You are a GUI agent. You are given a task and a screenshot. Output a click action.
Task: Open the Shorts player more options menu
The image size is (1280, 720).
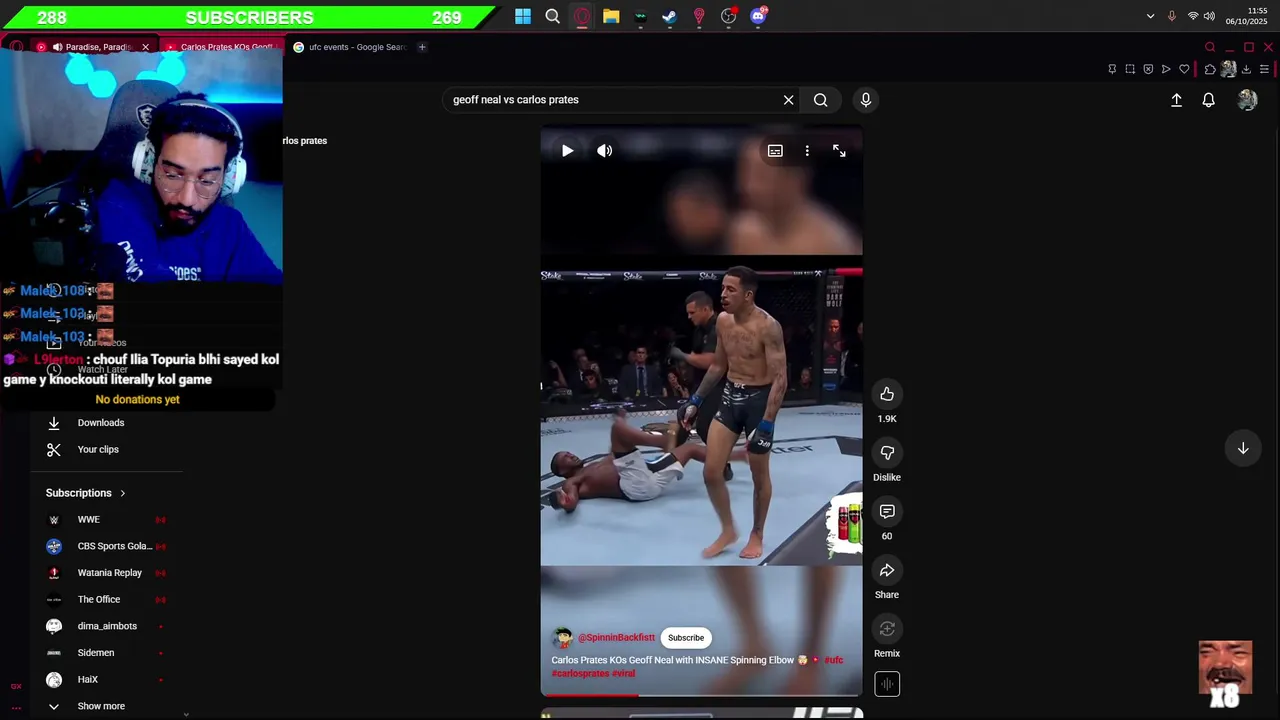click(x=807, y=151)
